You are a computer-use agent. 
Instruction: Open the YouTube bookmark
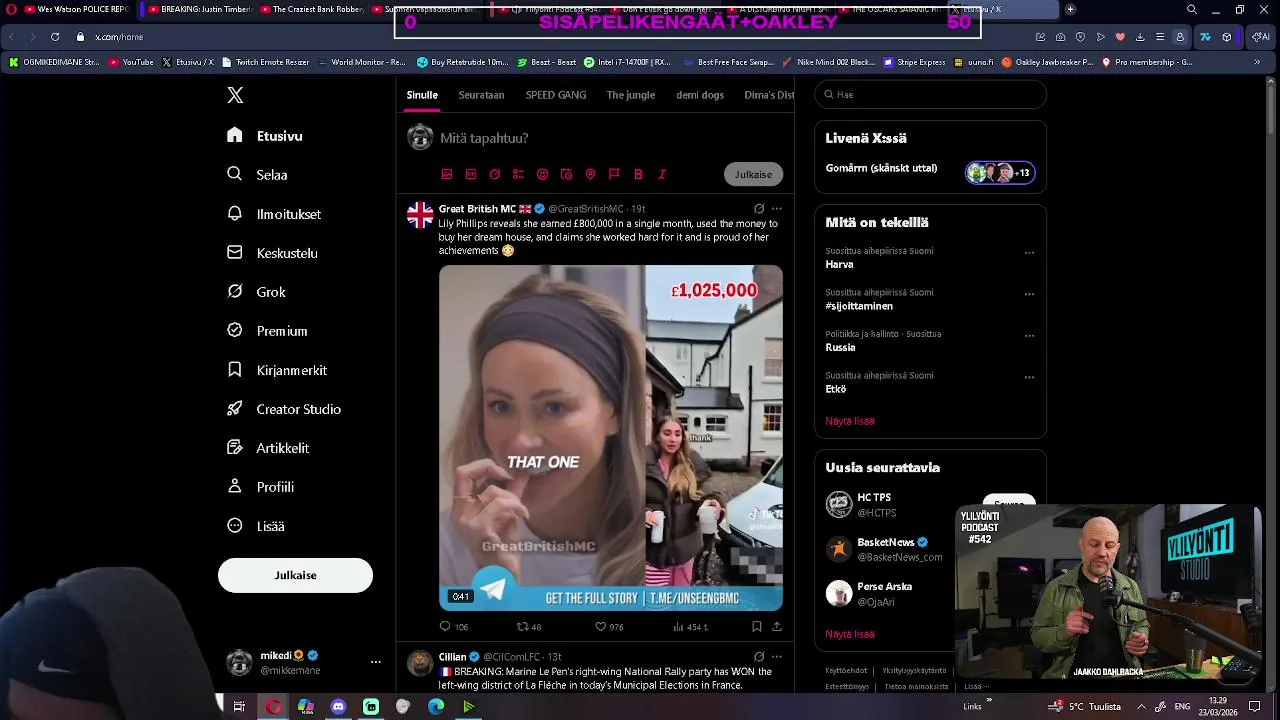(x=132, y=62)
